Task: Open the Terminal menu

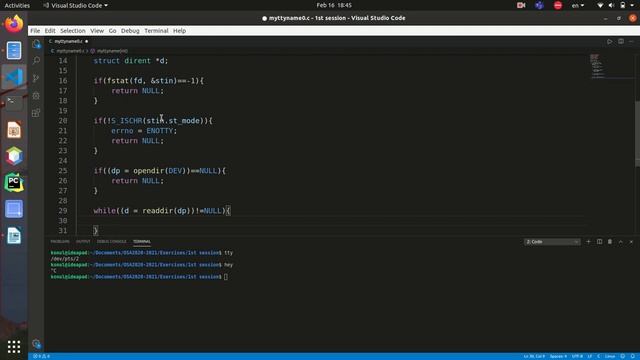Action: tap(156, 31)
